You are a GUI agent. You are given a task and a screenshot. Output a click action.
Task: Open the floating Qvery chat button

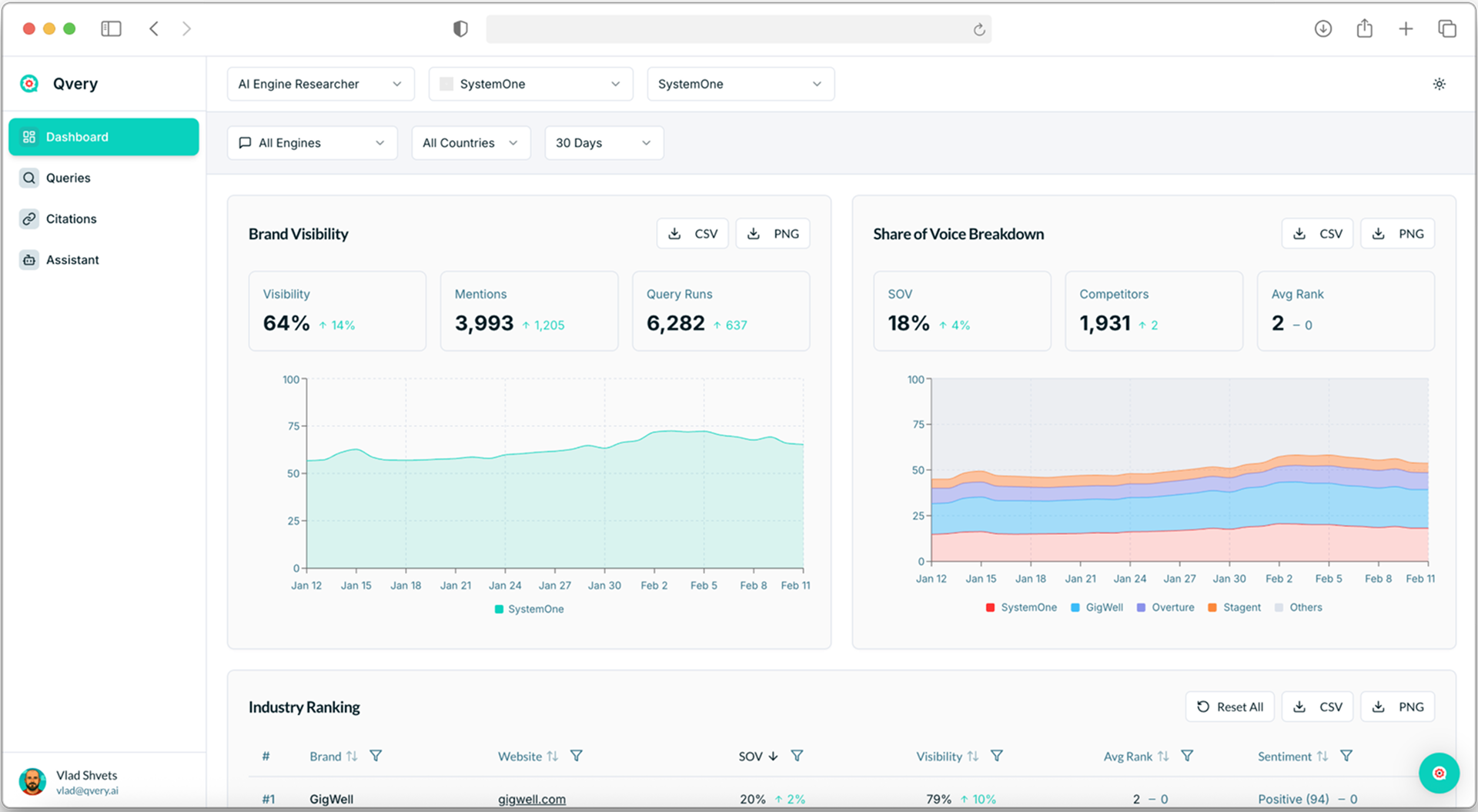pyautogui.click(x=1439, y=773)
